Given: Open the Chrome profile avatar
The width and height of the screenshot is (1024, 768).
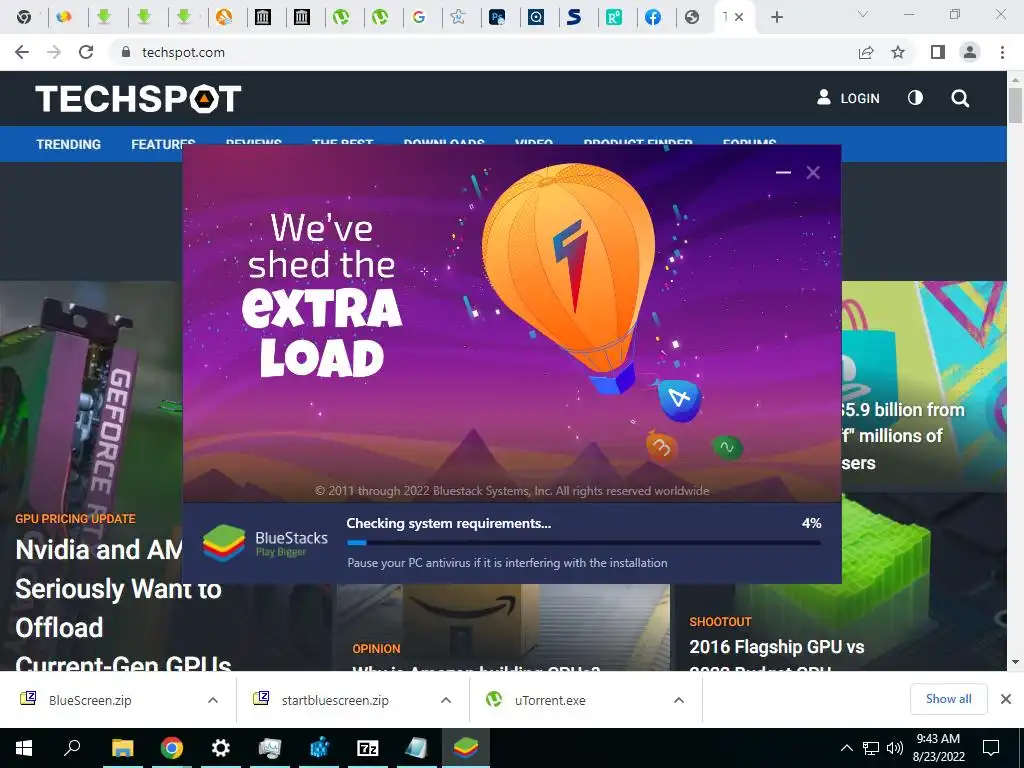Looking at the screenshot, I should pos(970,52).
